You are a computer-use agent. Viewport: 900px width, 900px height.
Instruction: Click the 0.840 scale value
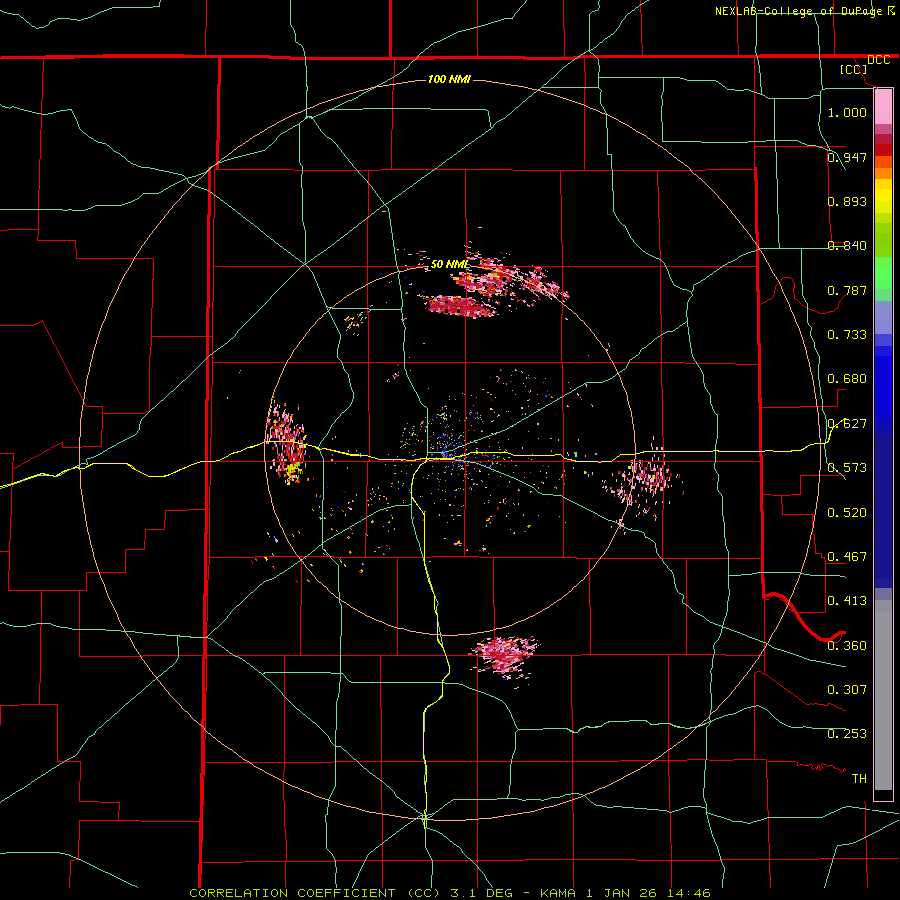pos(847,246)
